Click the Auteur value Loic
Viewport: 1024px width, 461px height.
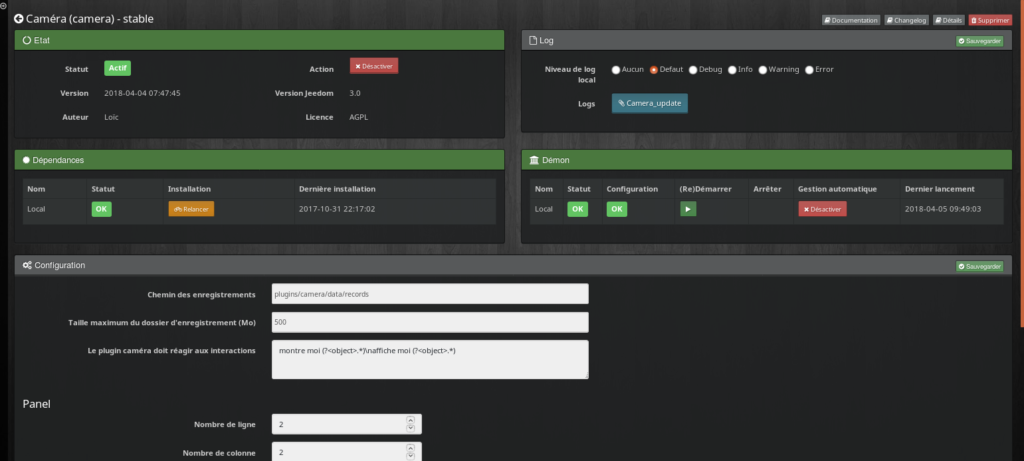tap(111, 118)
